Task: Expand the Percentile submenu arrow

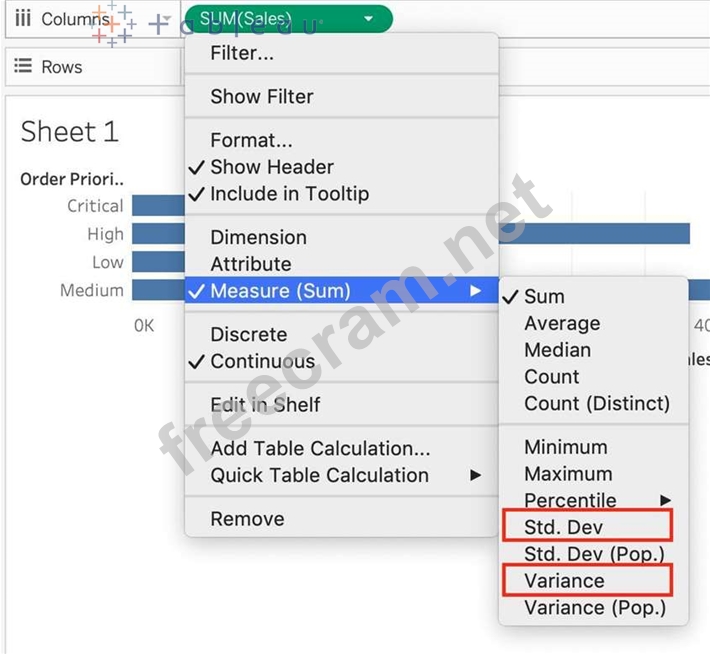Action: (x=665, y=500)
